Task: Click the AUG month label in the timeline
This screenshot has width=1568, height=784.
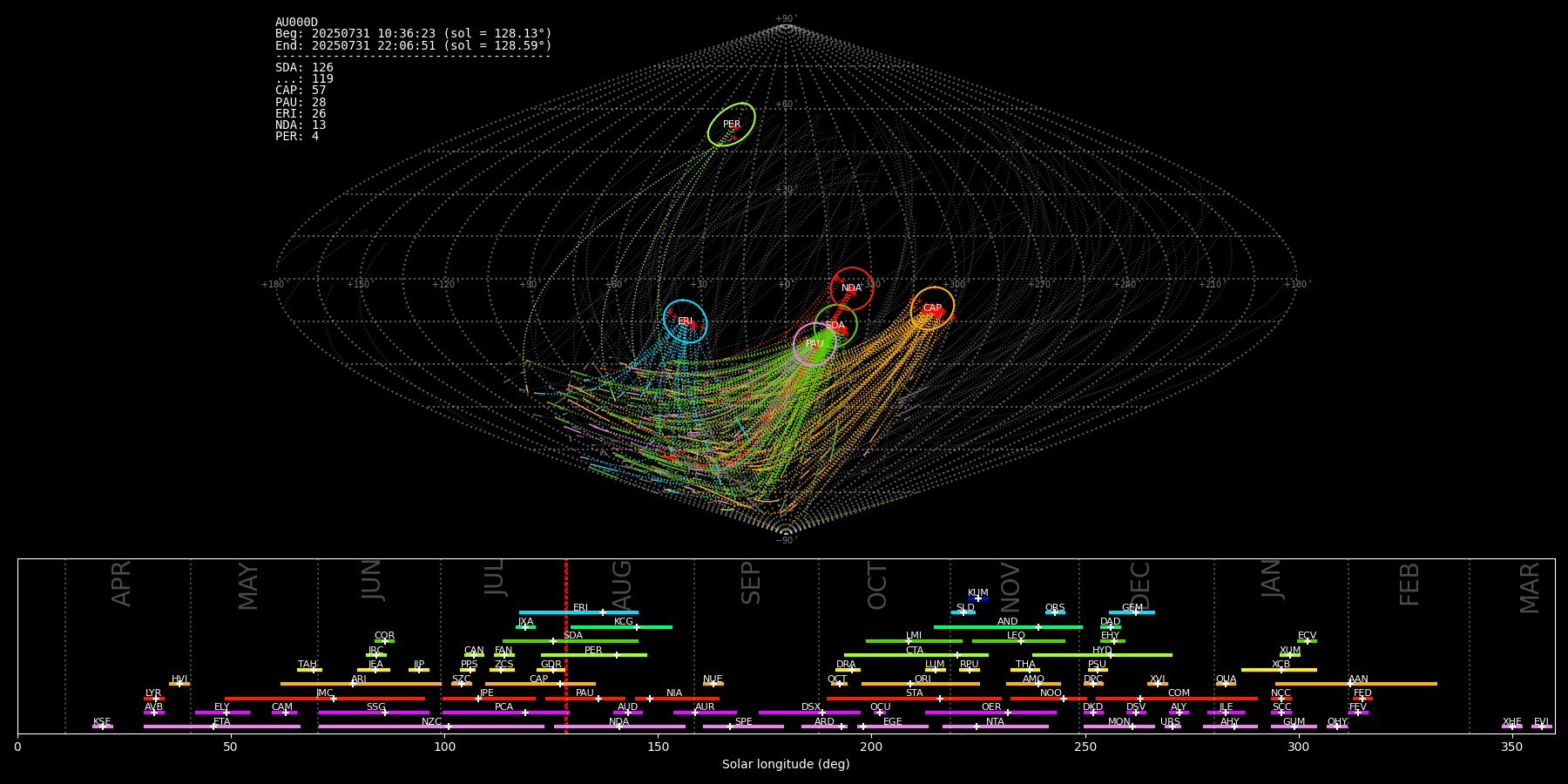Action: coord(622,585)
